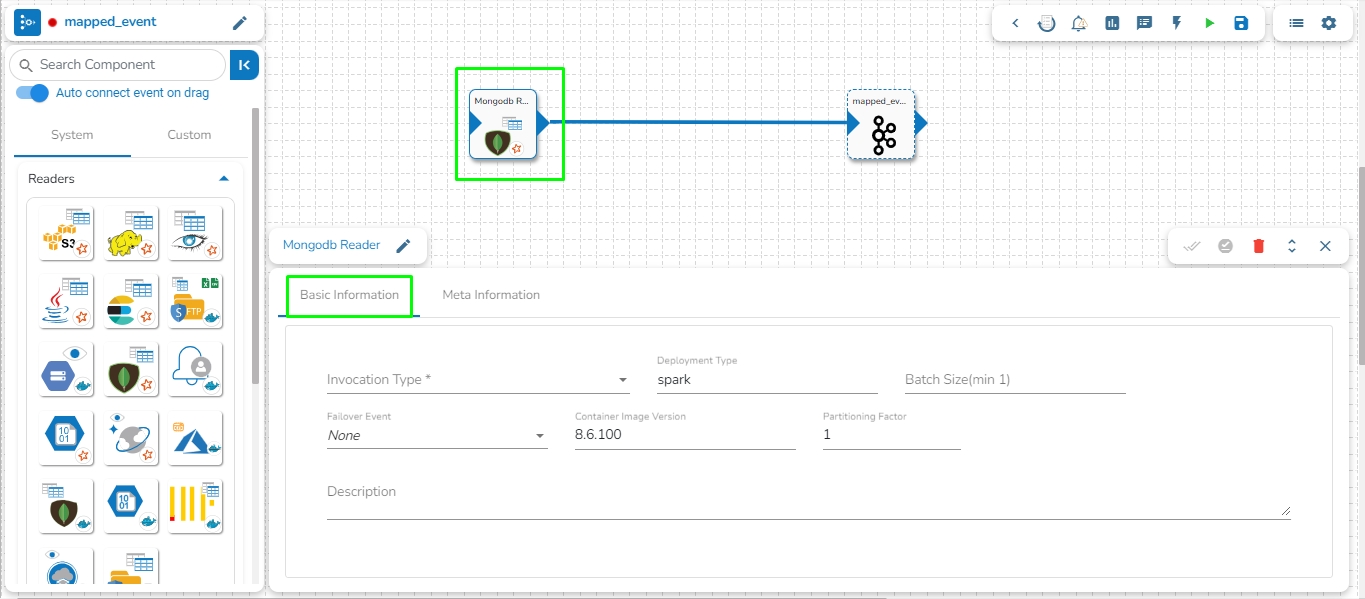This screenshot has width=1365, height=599.
Task: Select the Hadoop elephant reader component
Action: coord(130,232)
